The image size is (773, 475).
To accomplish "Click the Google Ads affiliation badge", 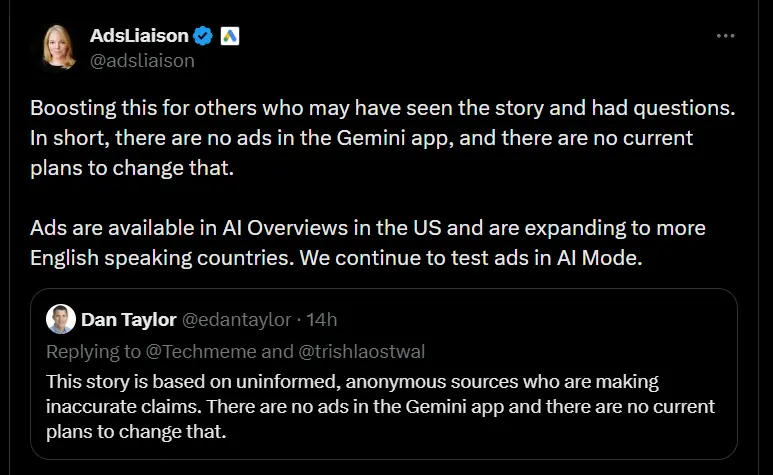I will point(229,37).
